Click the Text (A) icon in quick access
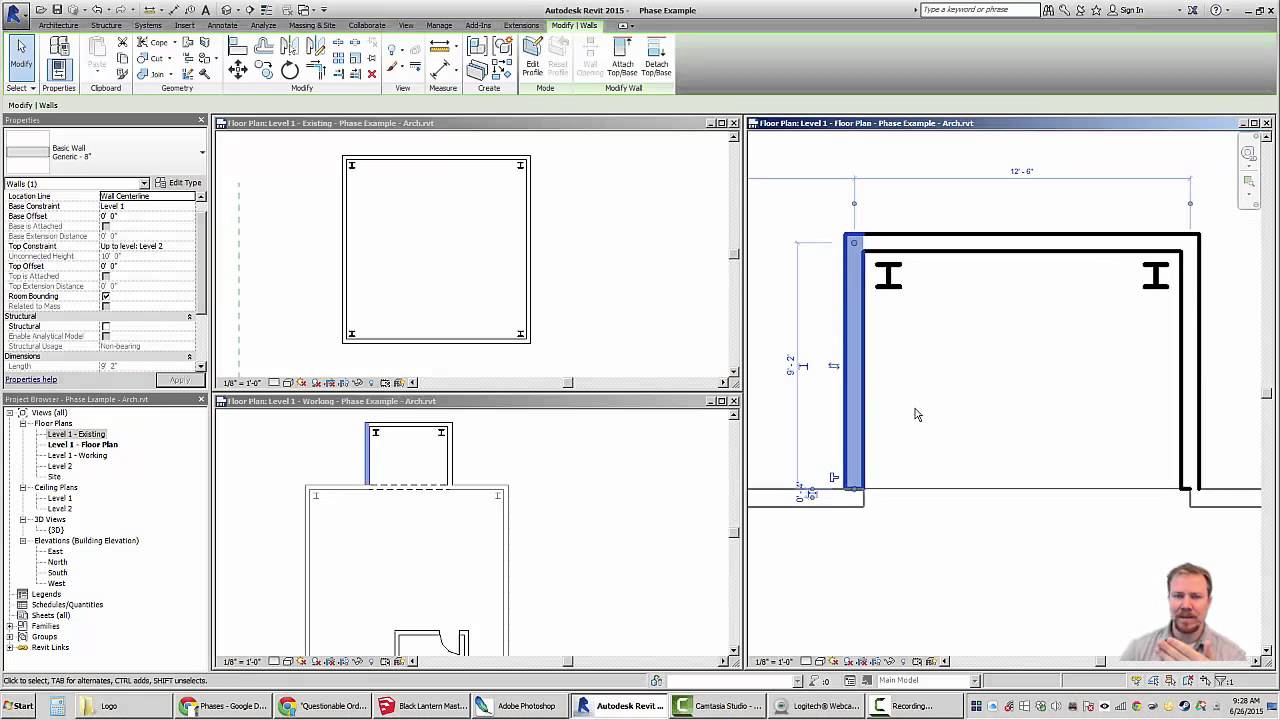This screenshot has width=1280, height=720. [x=205, y=10]
